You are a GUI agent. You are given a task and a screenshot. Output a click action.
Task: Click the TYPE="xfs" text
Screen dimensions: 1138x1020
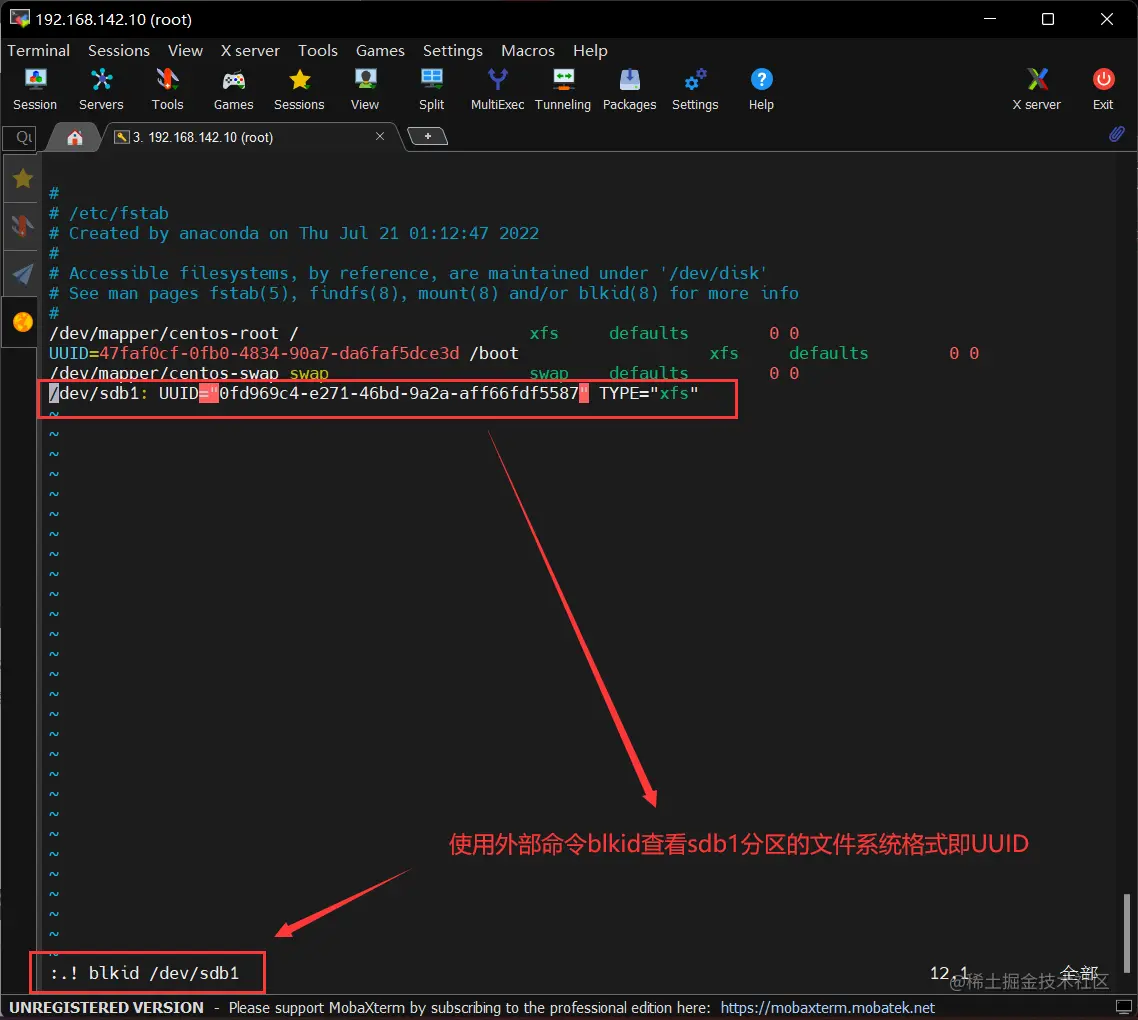pos(648,393)
